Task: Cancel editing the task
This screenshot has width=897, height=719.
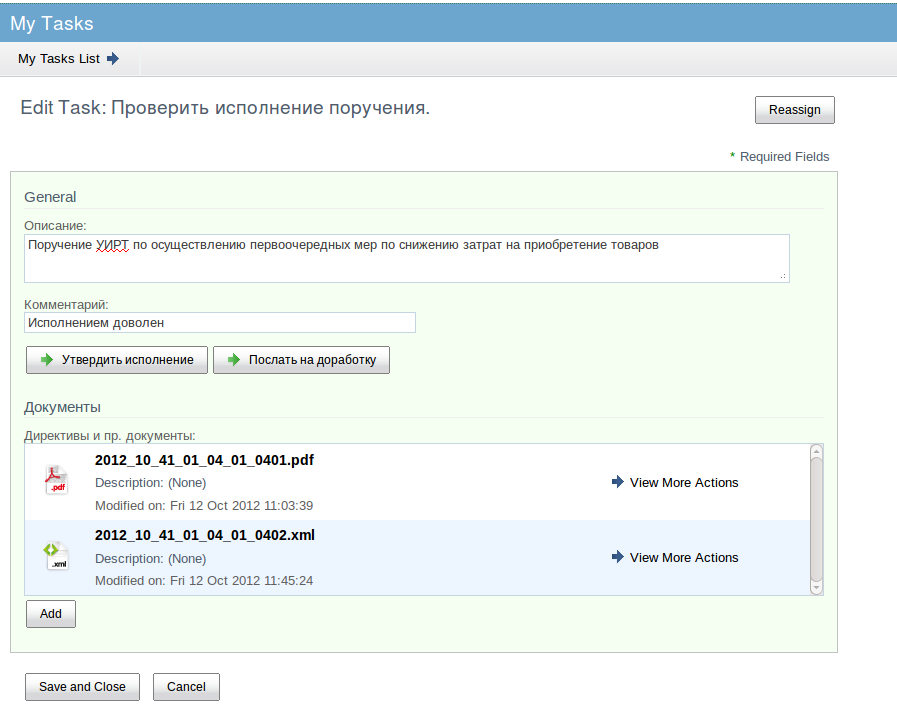Action: (186, 687)
